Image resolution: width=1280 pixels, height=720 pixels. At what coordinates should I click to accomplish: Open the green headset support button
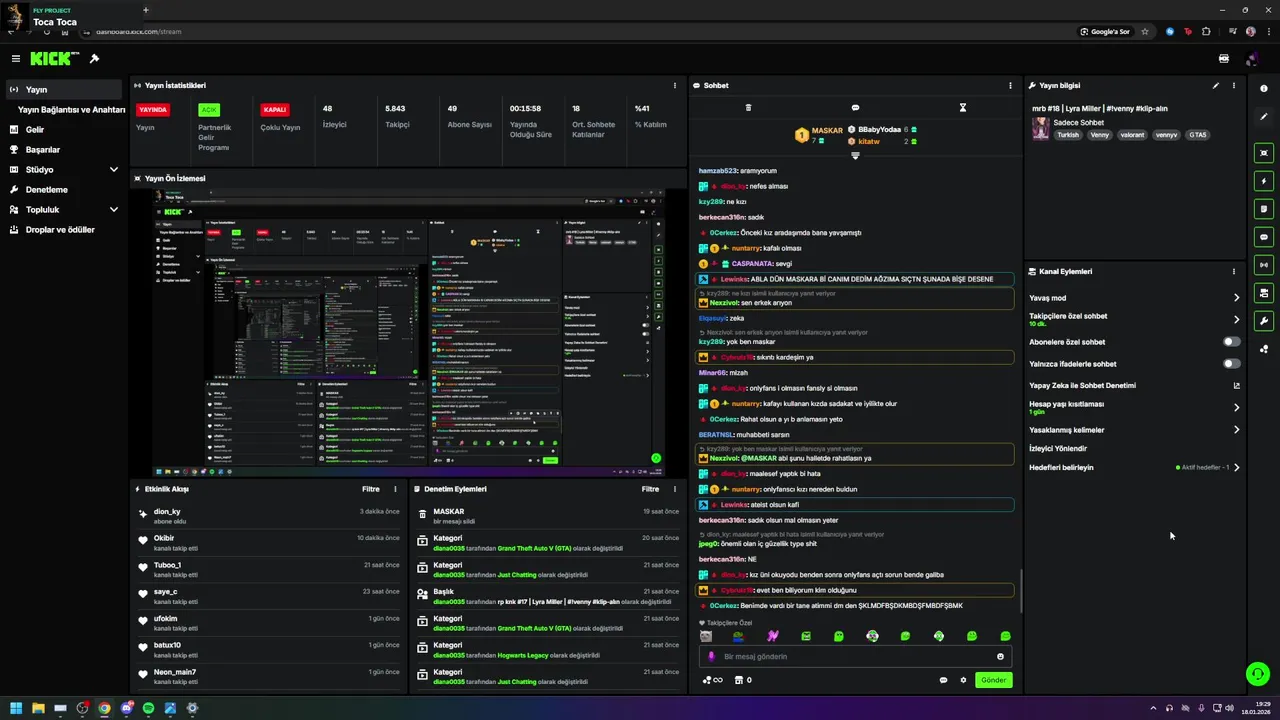pyautogui.click(x=1258, y=674)
